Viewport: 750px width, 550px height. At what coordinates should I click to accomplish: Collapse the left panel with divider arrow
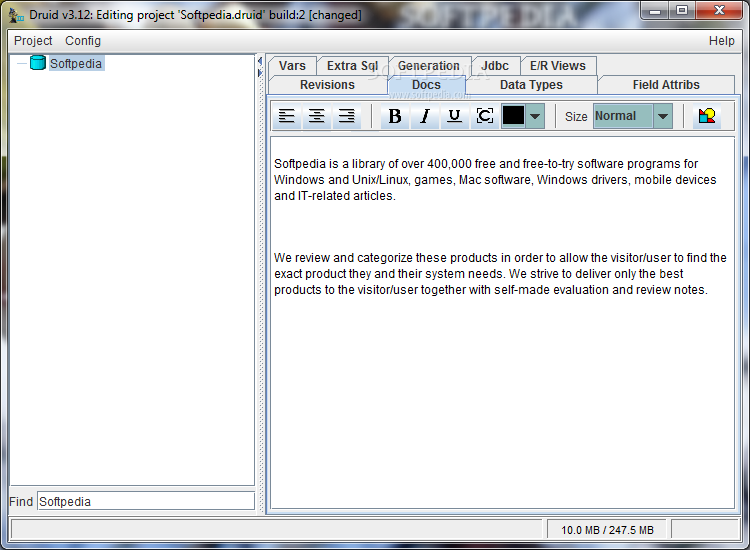click(x=260, y=61)
